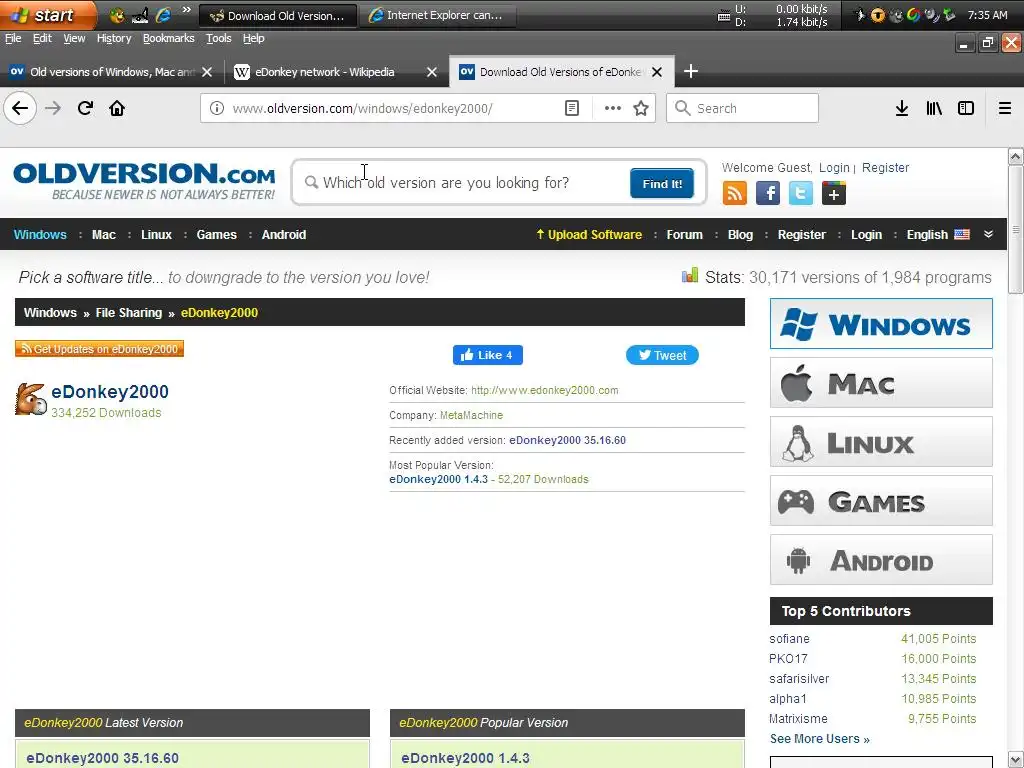Viewport: 1024px width, 768px height.
Task: Open the Edit menu
Action: tap(42, 39)
